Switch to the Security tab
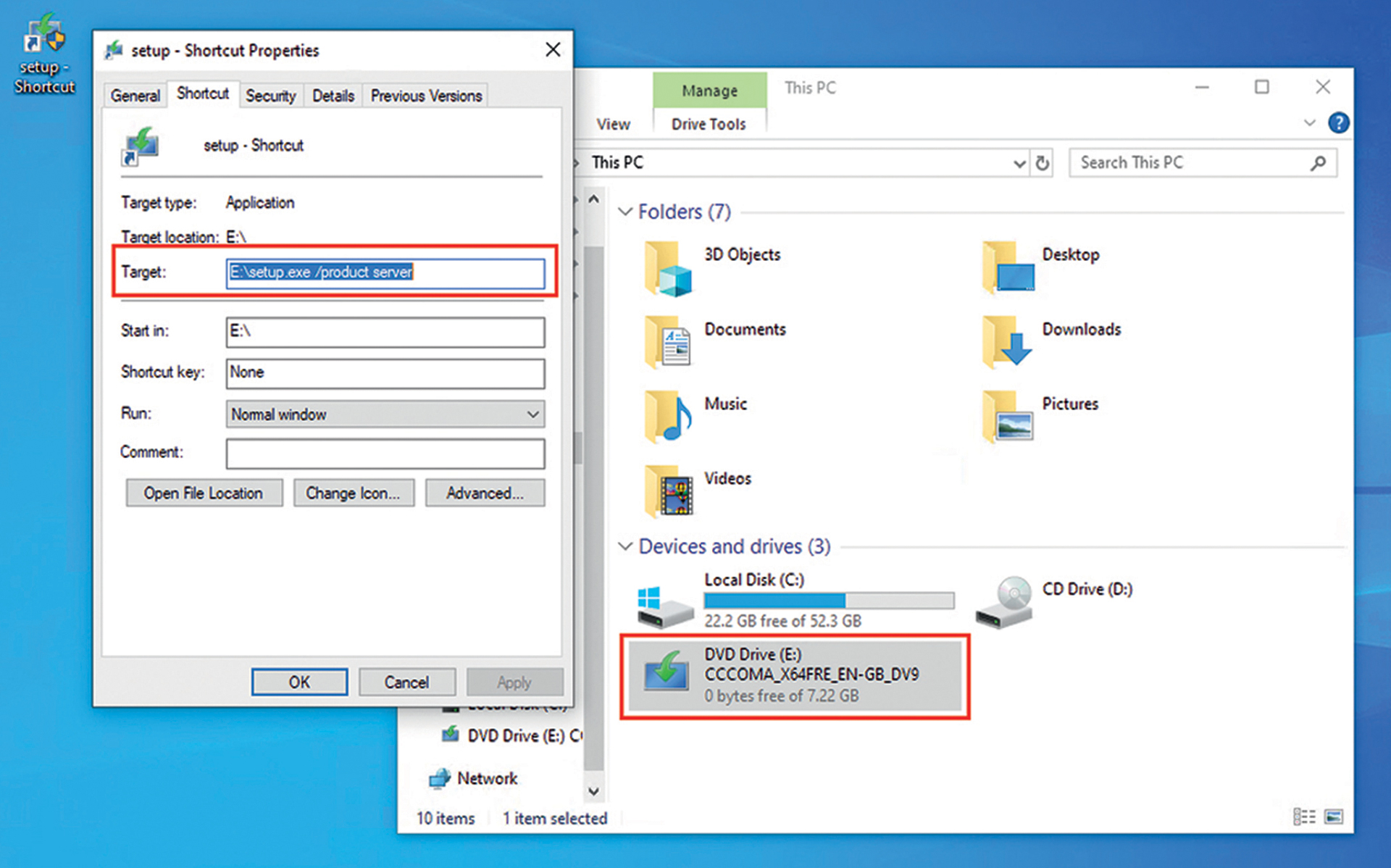Screen dimensions: 1391x868 point(270,96)
